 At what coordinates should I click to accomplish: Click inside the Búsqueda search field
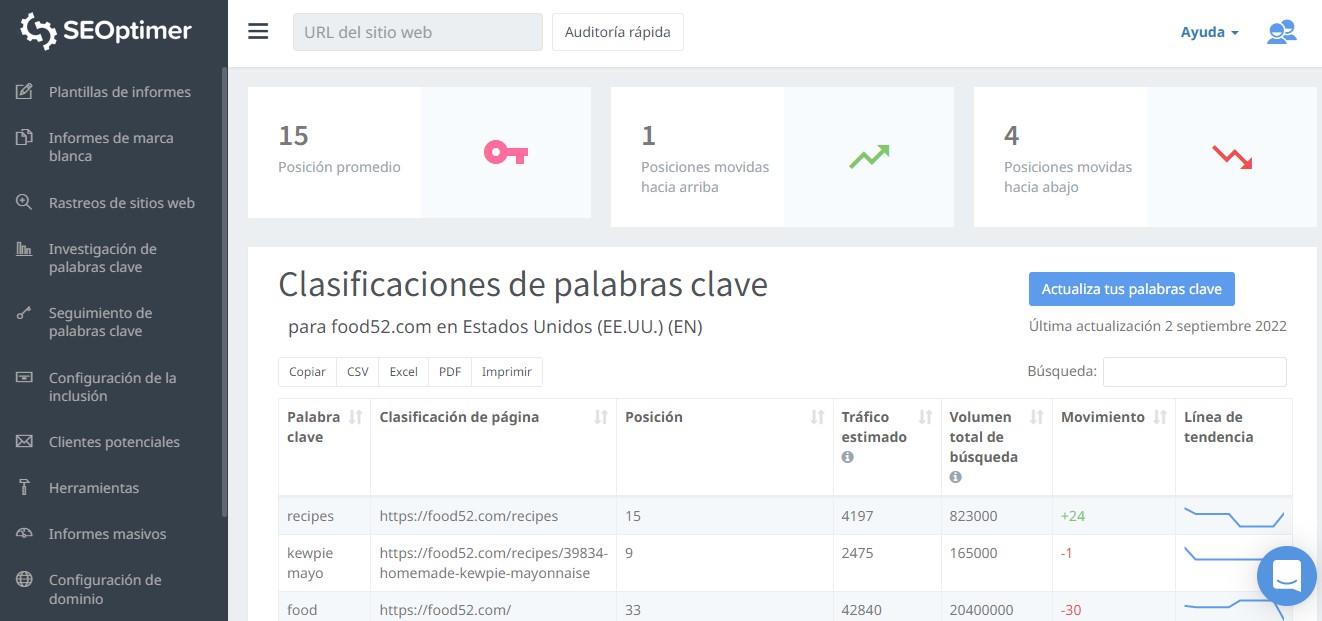tap(1193, 371)
